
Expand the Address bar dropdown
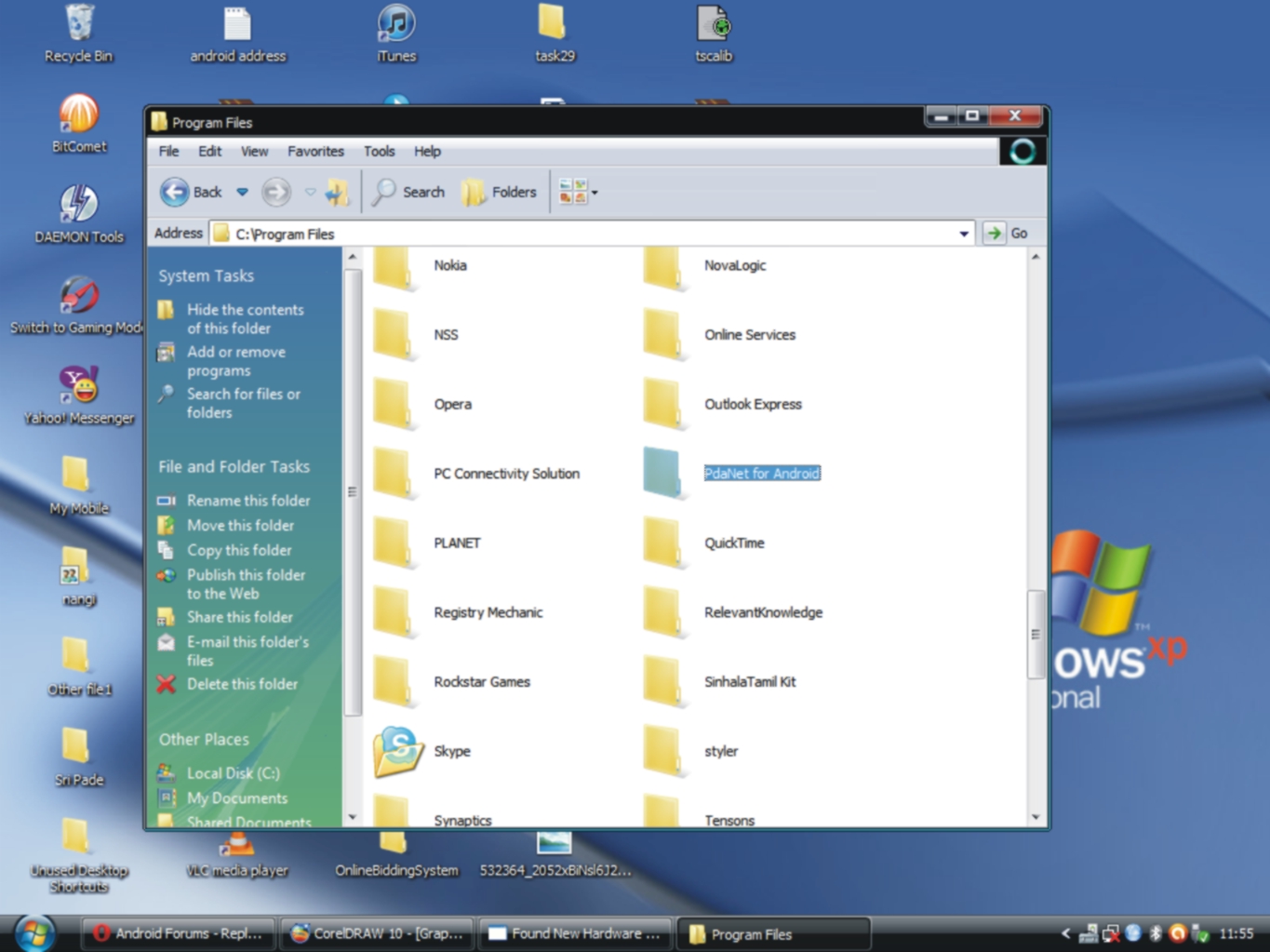point(964,234)
